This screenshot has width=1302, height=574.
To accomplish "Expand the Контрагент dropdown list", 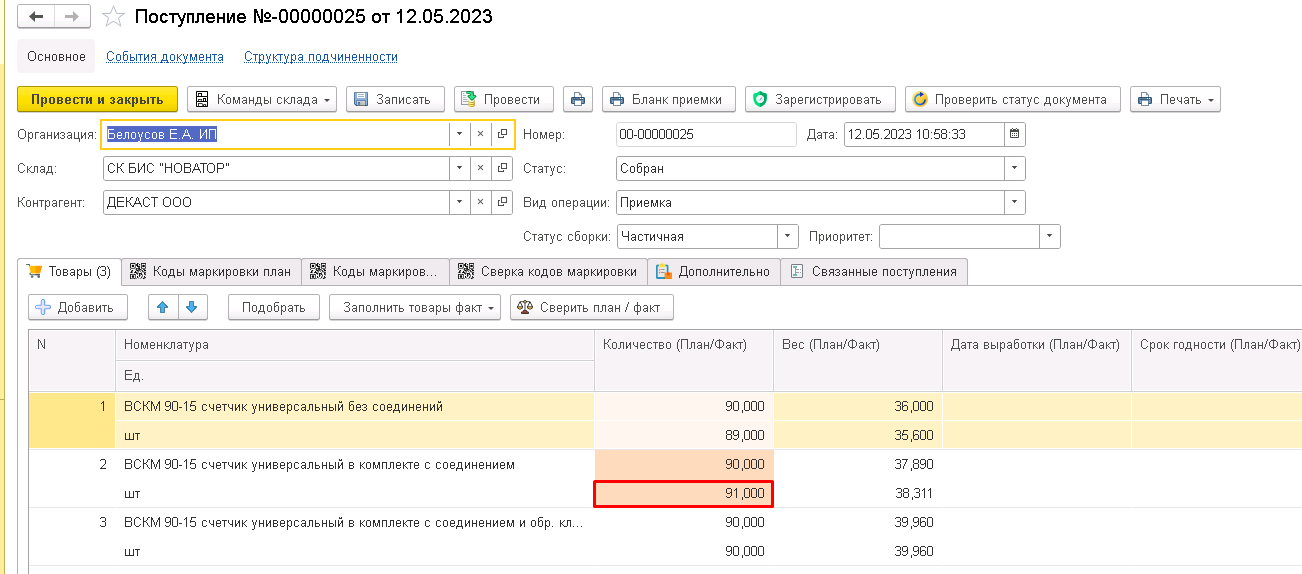I will coord(459,202).
